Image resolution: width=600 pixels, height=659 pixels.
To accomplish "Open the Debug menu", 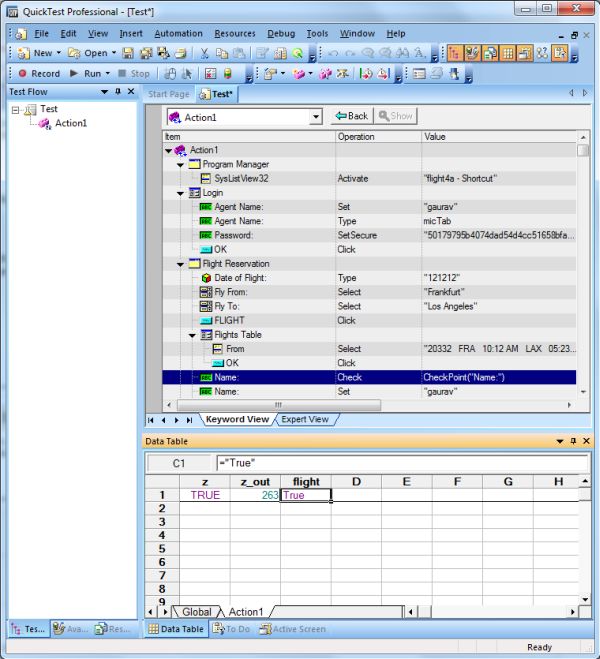I will [x=281, y=33].
